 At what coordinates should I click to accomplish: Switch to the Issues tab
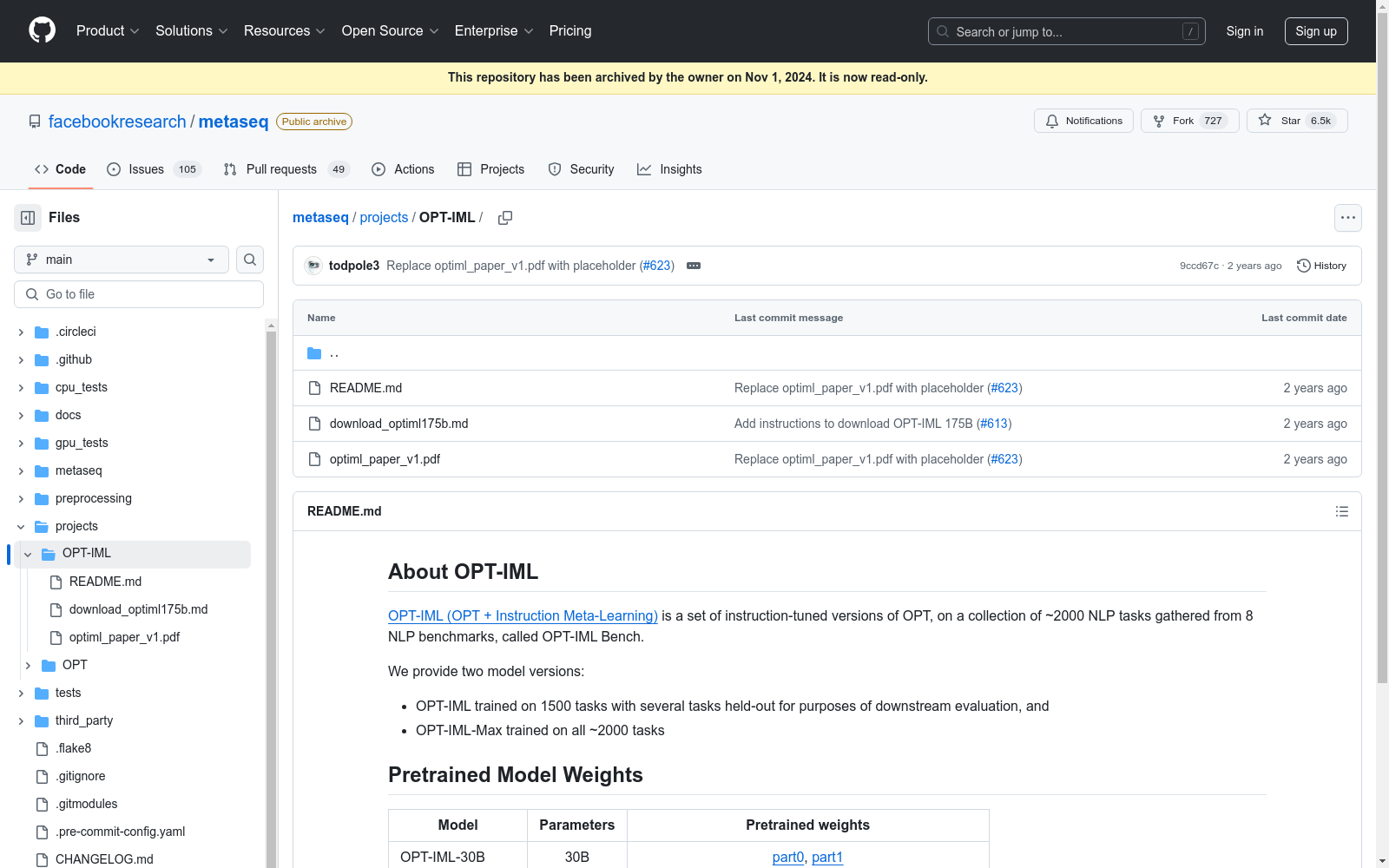pos(154,169)
